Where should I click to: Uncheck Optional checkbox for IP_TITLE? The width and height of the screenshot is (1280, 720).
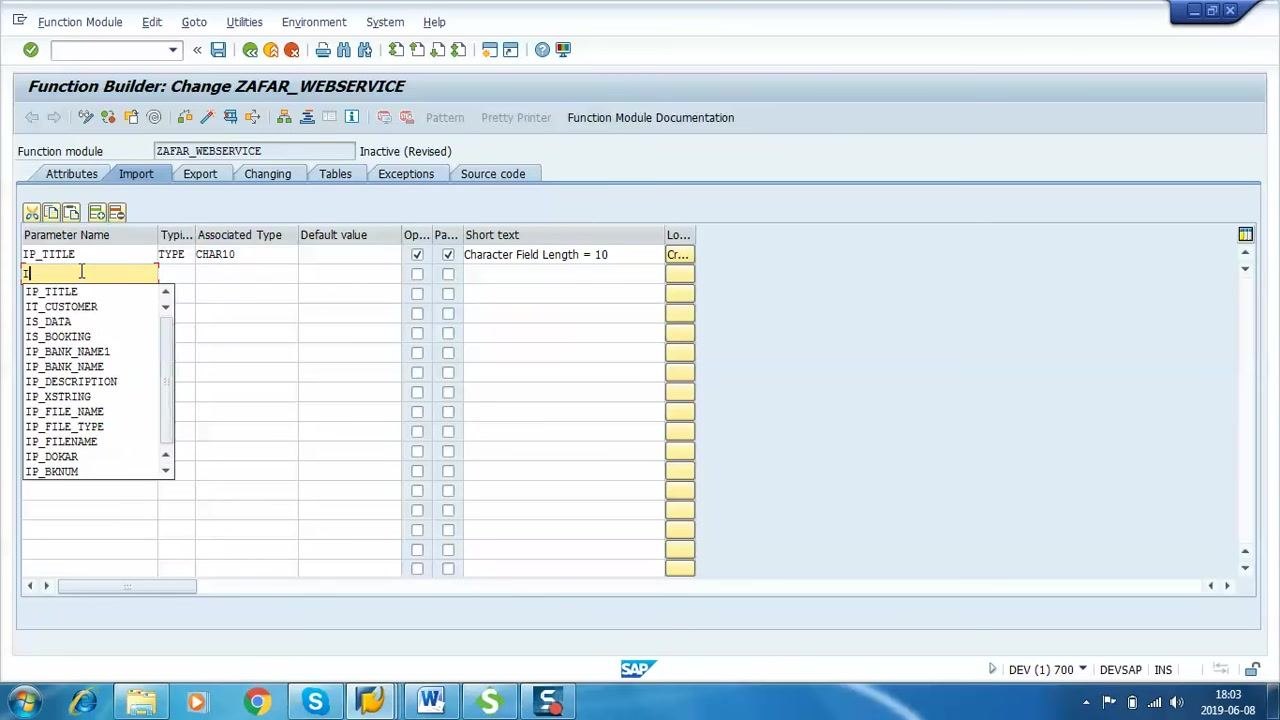click(x=417, y=254)
